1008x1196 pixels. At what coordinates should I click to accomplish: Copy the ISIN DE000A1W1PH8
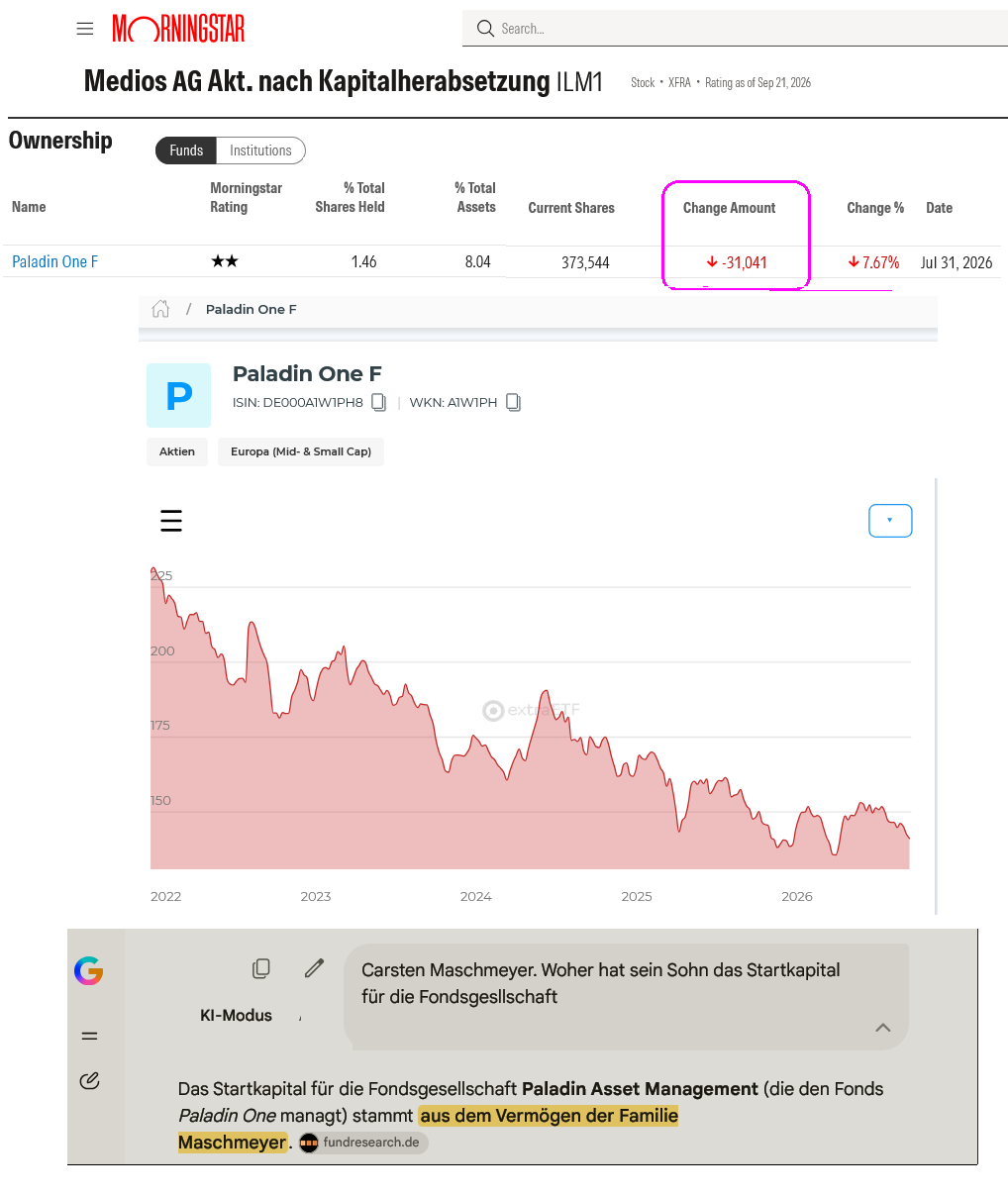[378, 402]
